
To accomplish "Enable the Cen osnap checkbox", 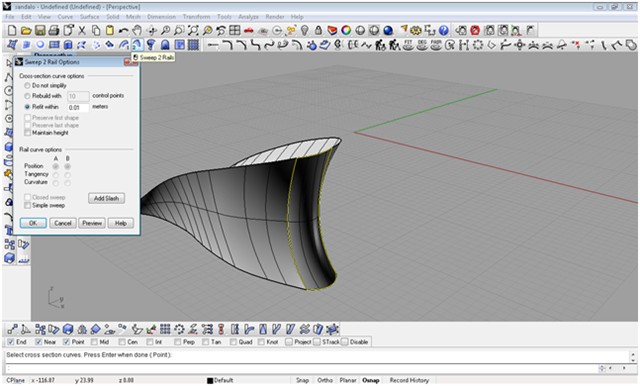I will [122, 342].
